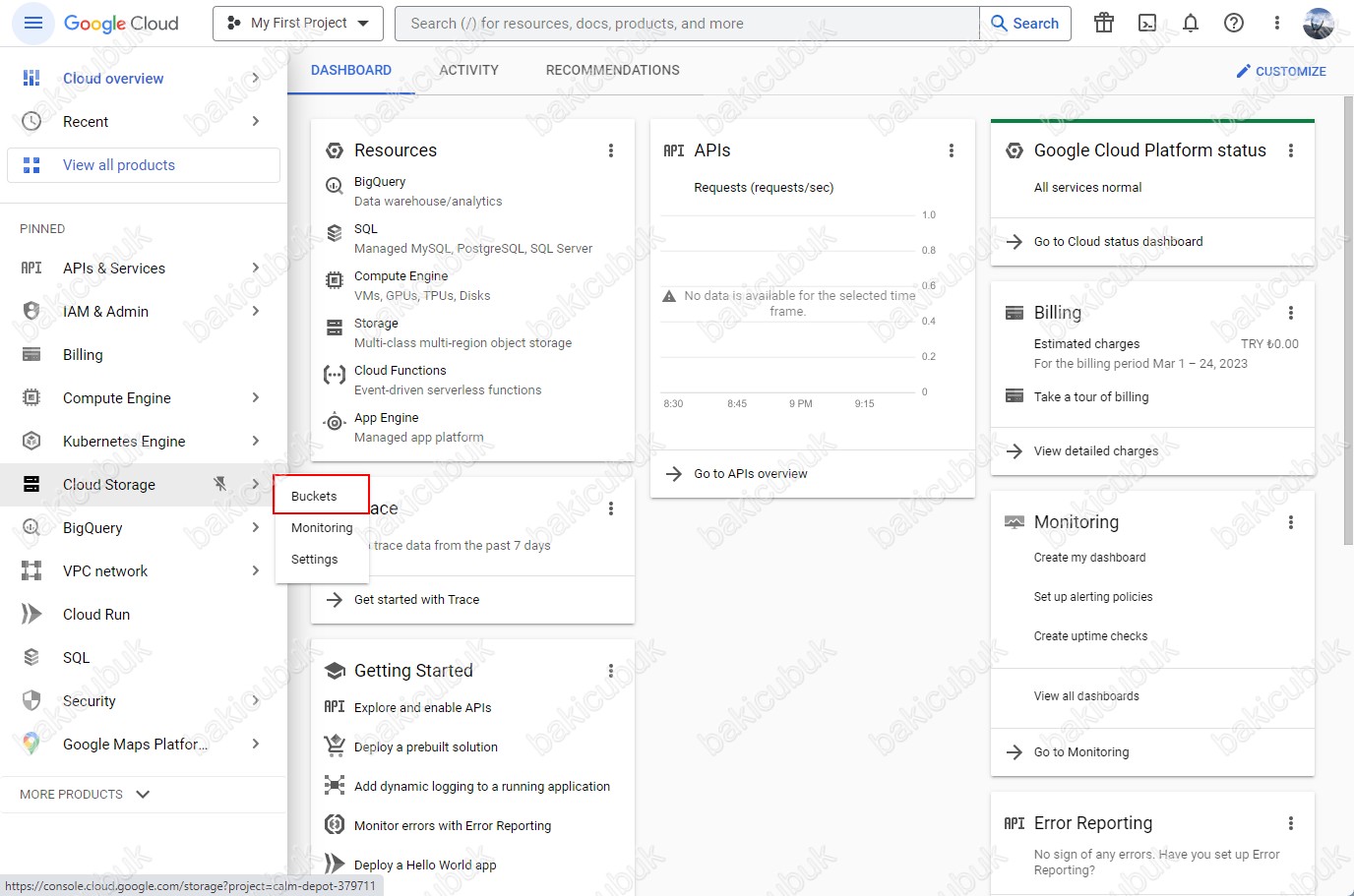Open APIs card three-dot menu
1354x896 pixels.
click(952, 150)
